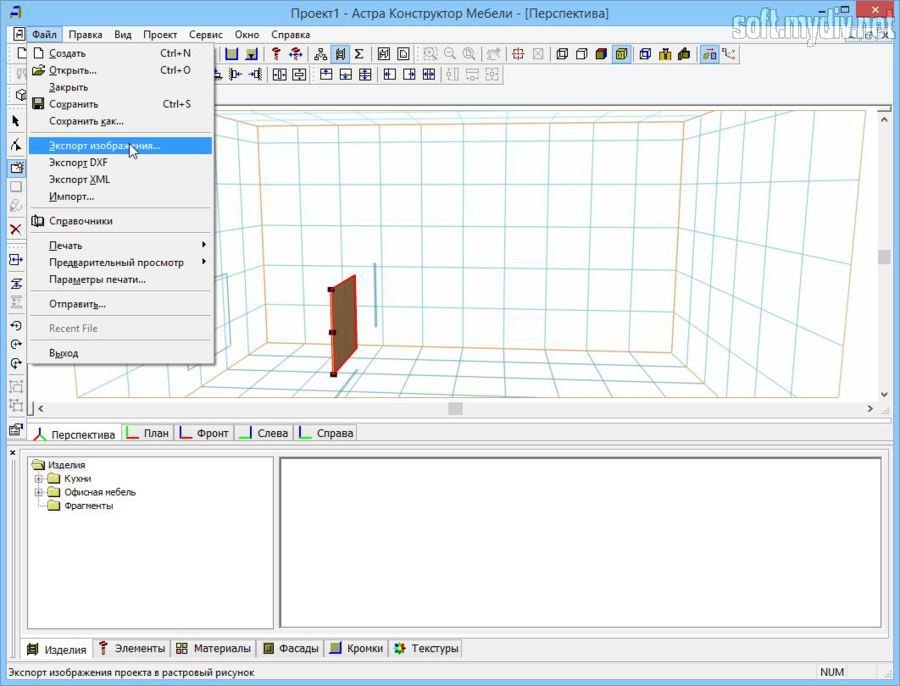Switch to the План view tab
900x686 pixels.
[146, 433]
